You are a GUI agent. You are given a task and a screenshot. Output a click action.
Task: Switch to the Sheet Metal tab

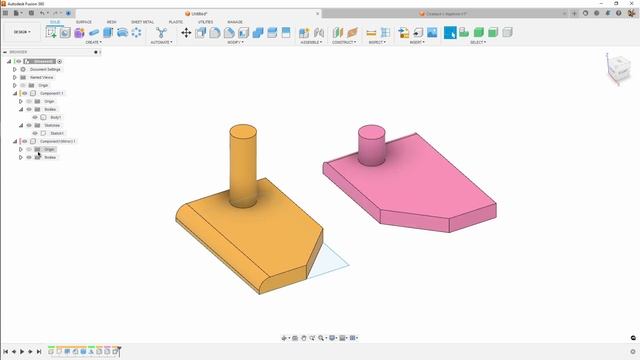142,22
